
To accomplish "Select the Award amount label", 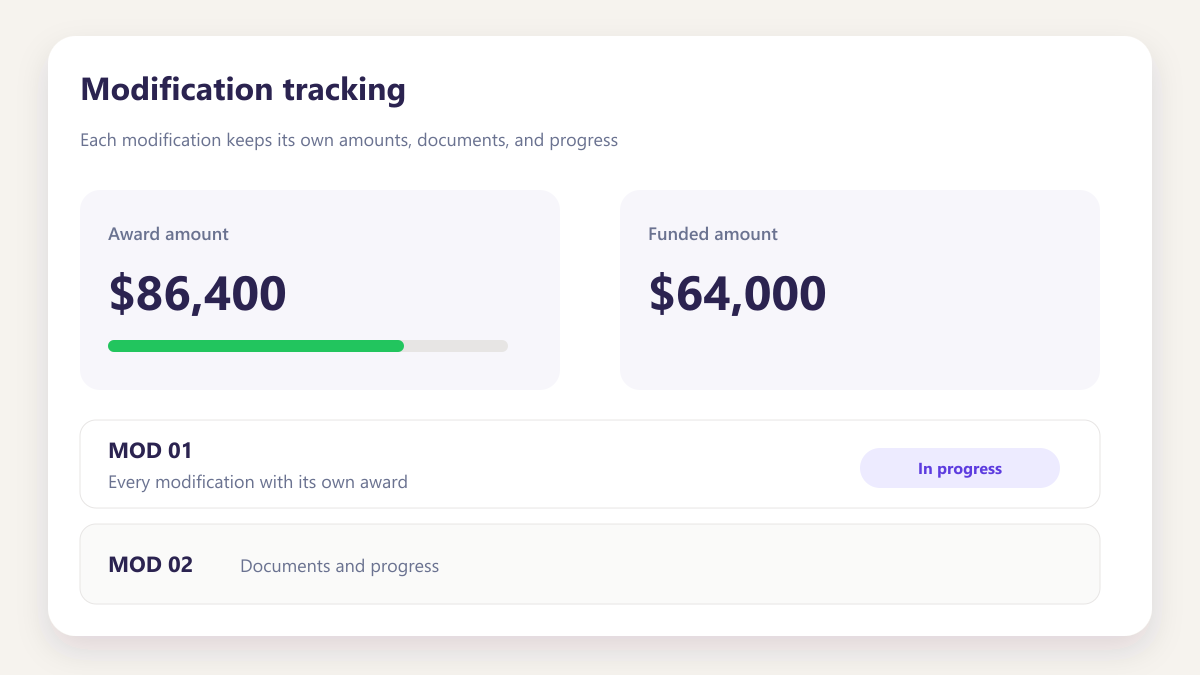I will click(168, 234).
